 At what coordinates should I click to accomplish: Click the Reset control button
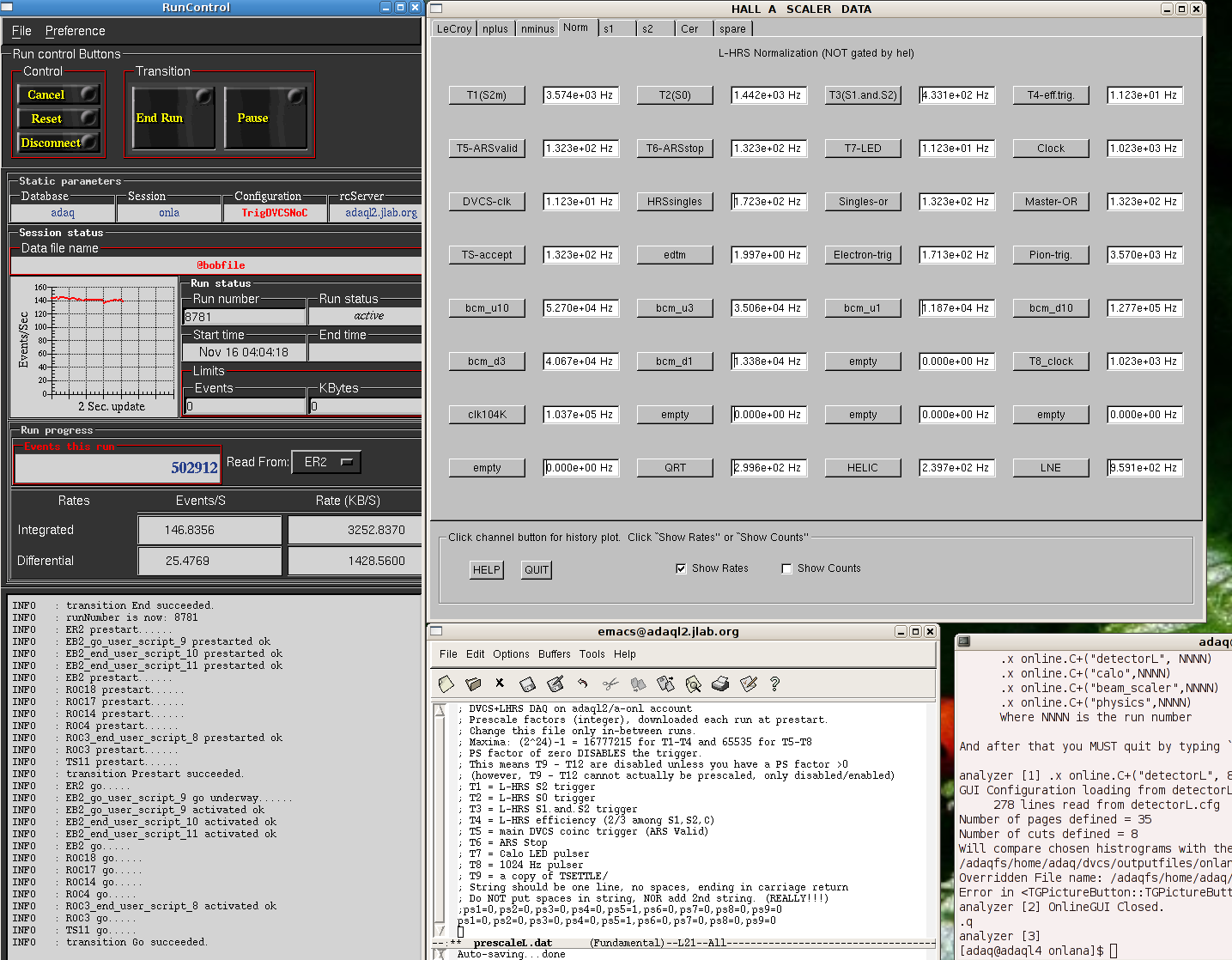58,118
